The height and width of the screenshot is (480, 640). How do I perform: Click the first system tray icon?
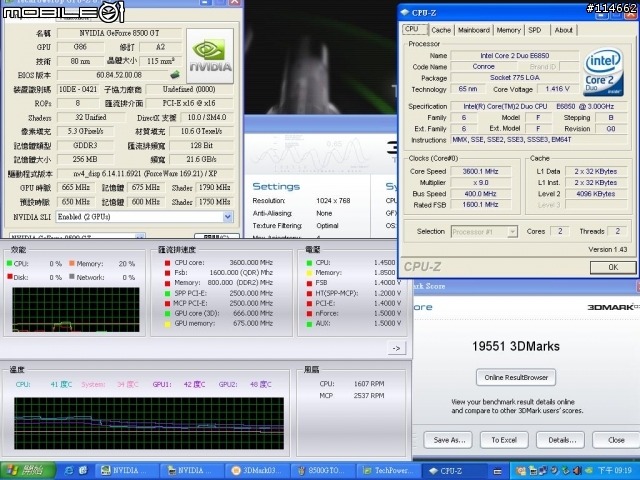(x=521, y=471)
